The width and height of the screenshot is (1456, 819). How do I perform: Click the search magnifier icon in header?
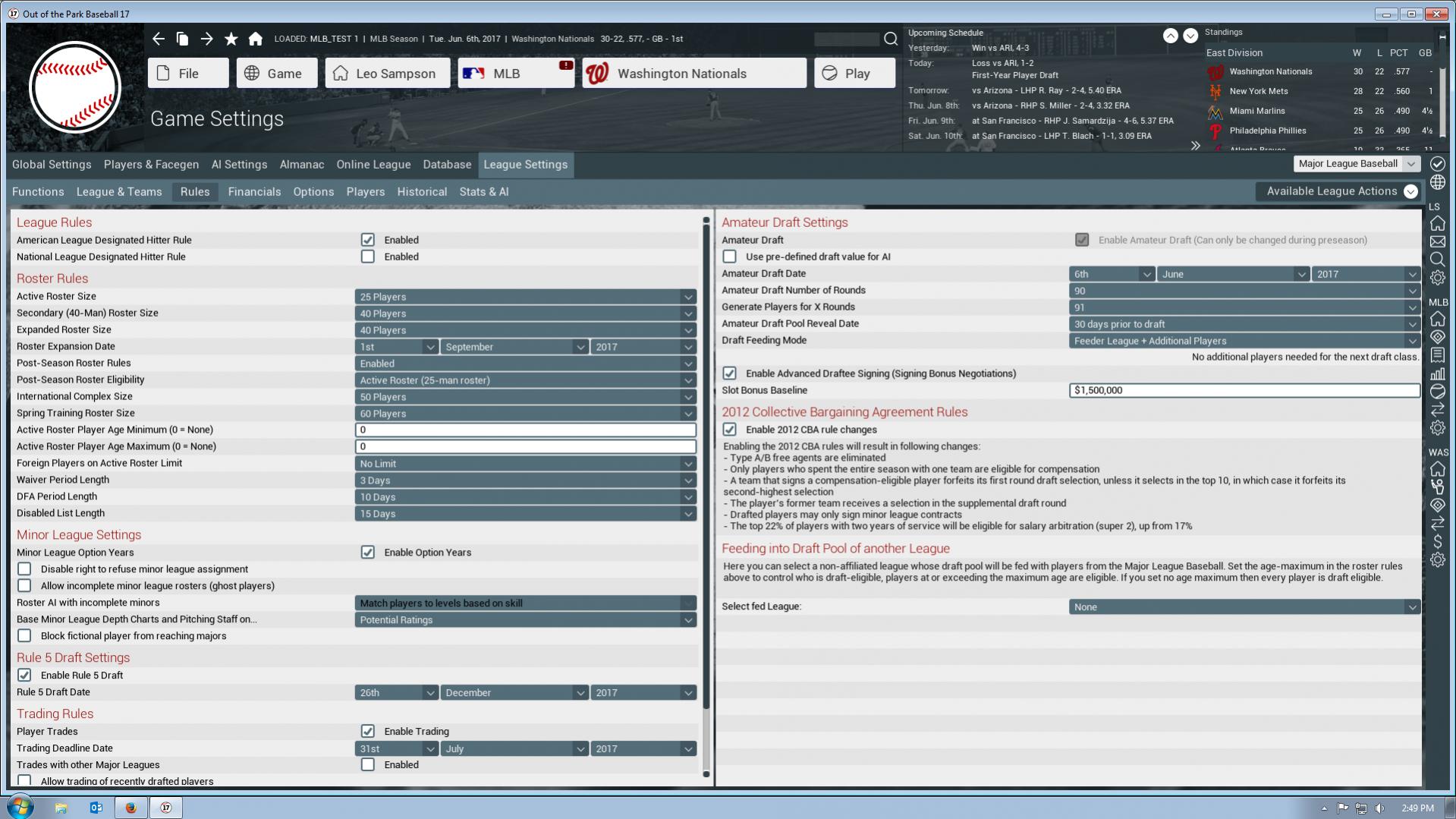click(x=891, y=39)
